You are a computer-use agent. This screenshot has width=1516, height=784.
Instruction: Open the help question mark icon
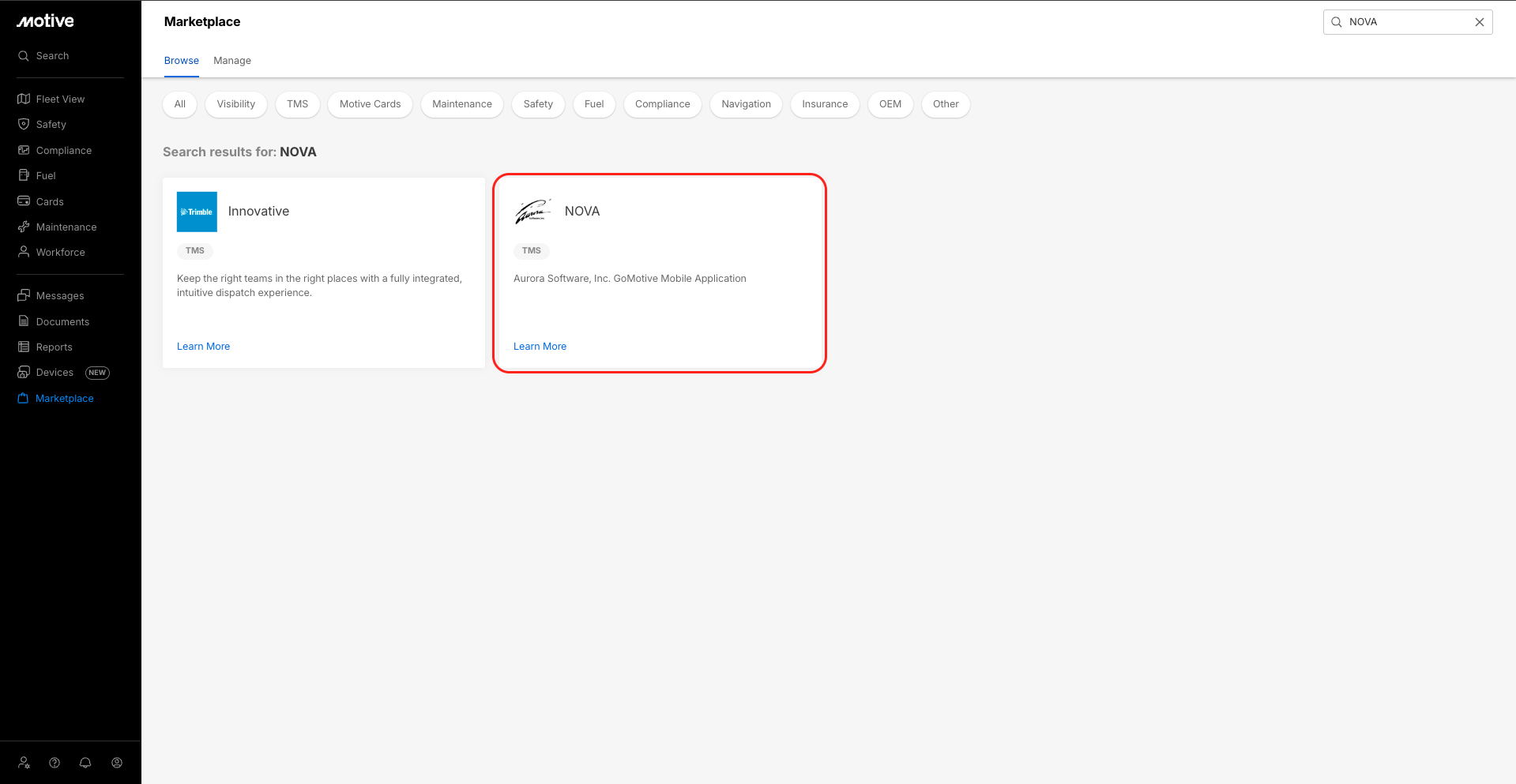click(55, 763)
